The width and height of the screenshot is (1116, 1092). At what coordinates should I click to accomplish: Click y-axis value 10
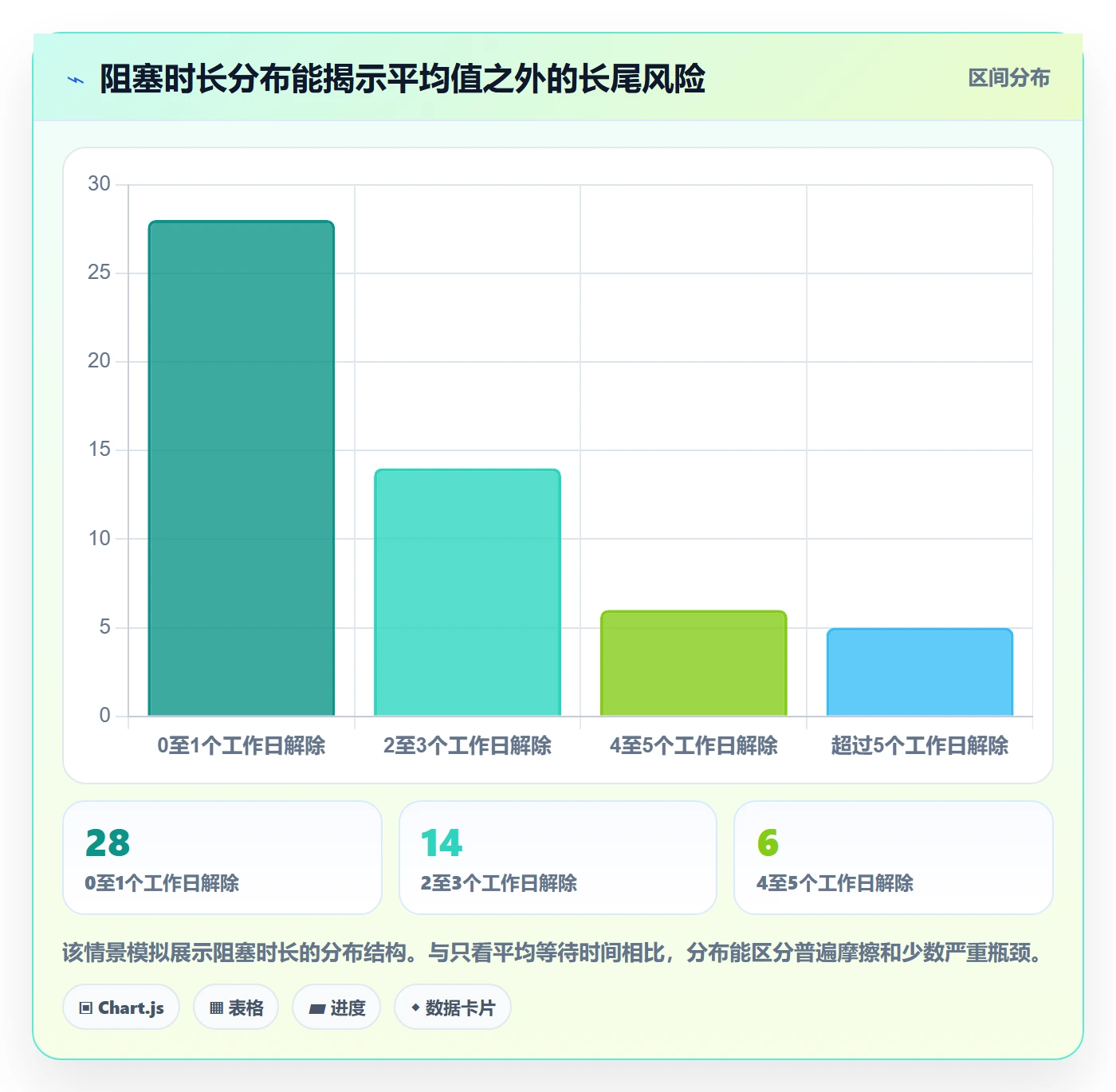(x=99, y=539)
